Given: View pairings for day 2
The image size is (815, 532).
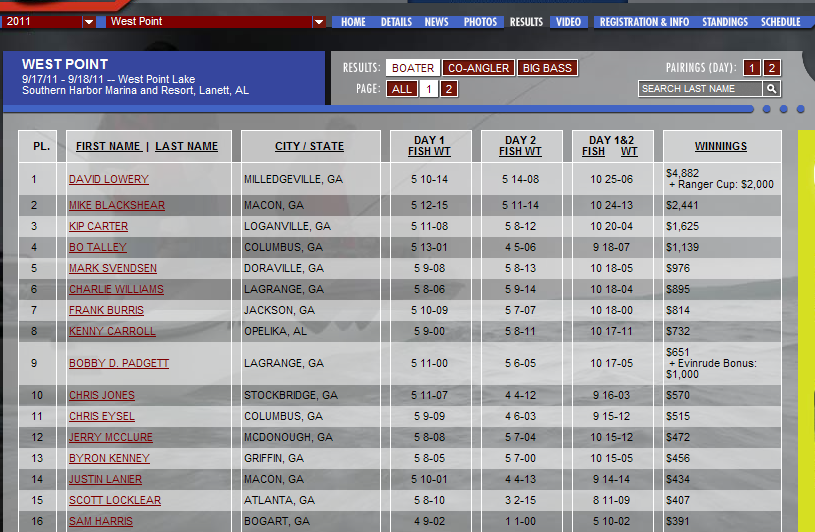Looking at the screenshot, I should pyautogui.click(x=772, y=68).
